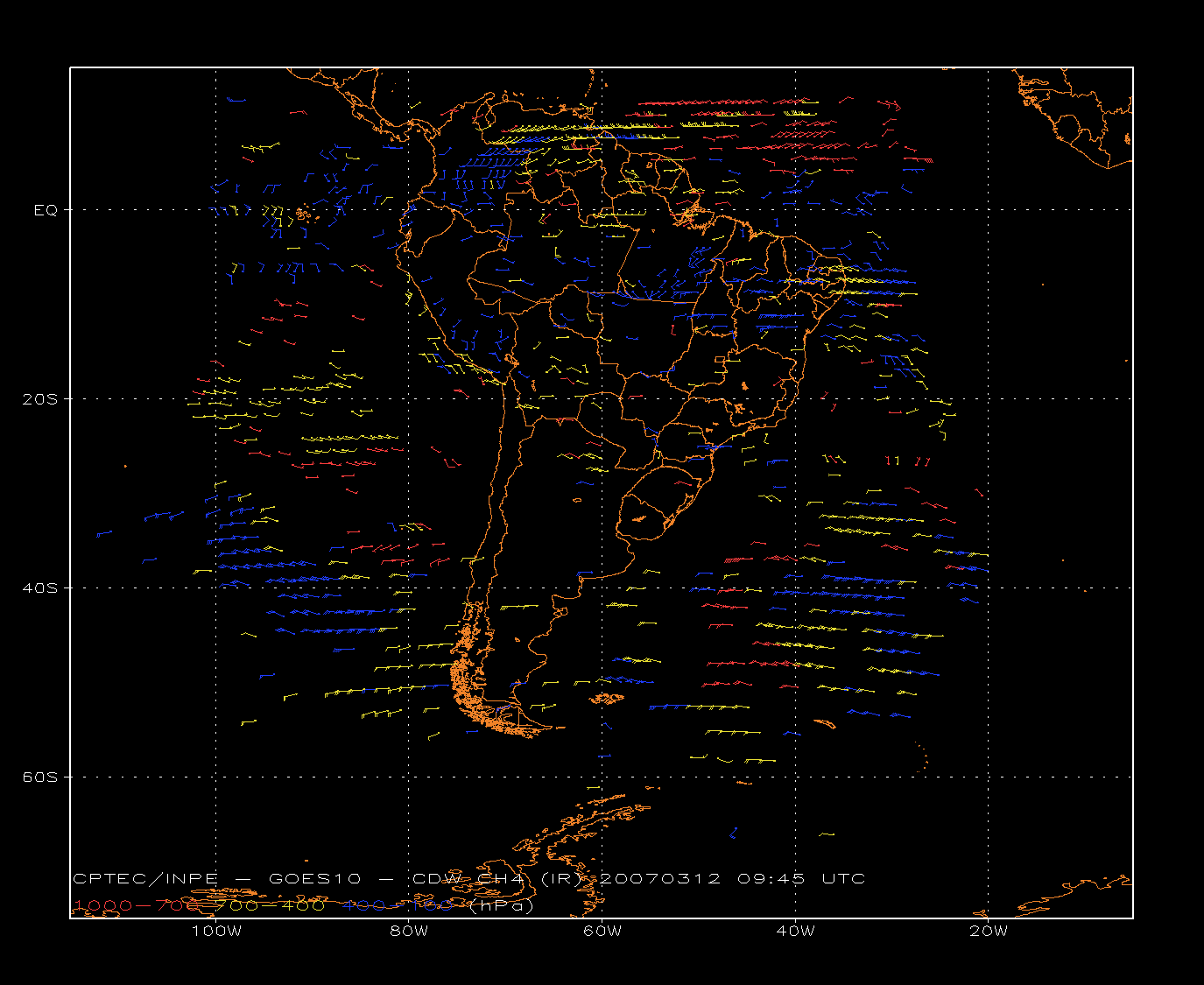The image size is (1204, 985).
Task: Click the (IR) channel label
Action: click(560, 878)
